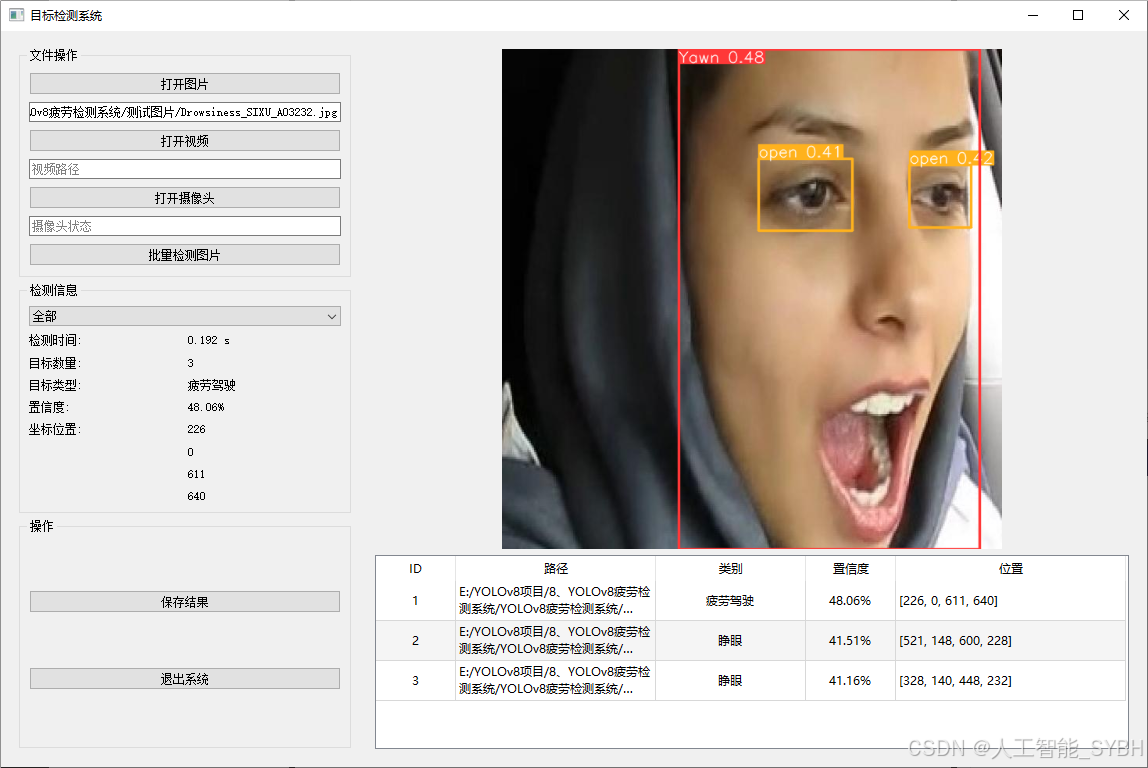This screenshot has width=1148, height=768.
Task: Click the 目标类型 value 疲劳驾驶 in info panel
Action: [x=212, y=385]
